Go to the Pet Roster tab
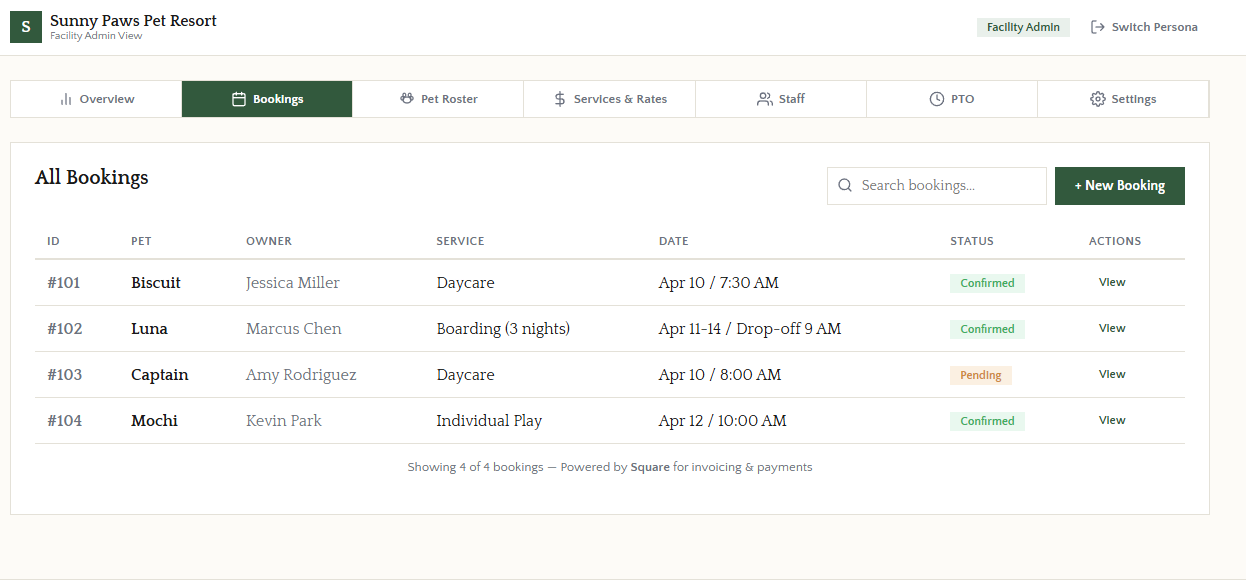 (438, 99)
